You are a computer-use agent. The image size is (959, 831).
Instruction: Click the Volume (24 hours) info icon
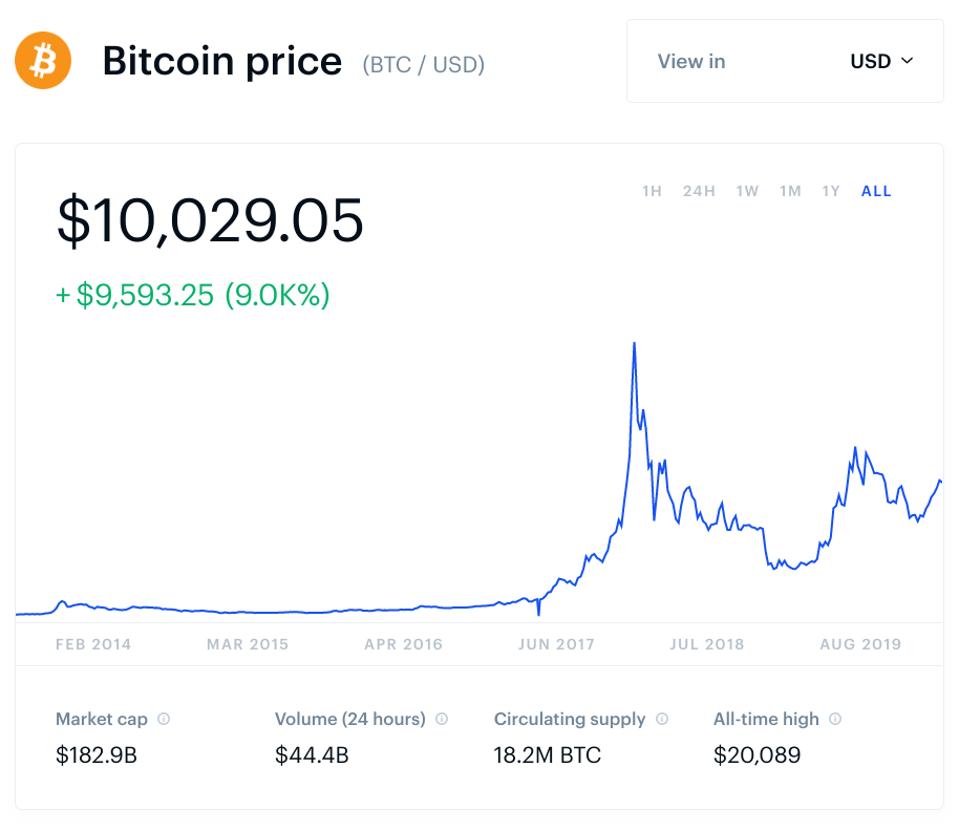click(x=442, y=719)
